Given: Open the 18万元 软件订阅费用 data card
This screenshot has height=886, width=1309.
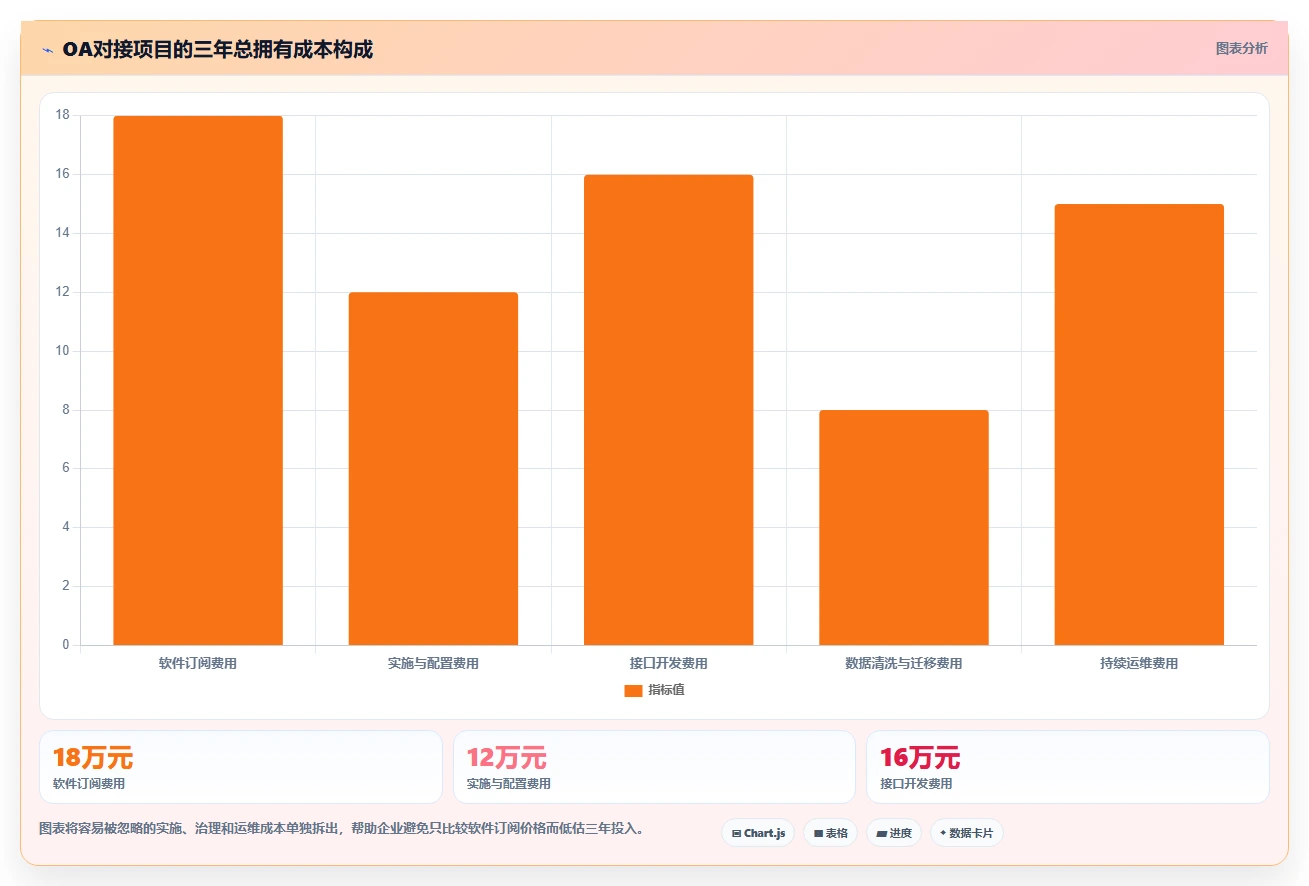Looking at the screenshot, I should pyautogui.click(x=240, y=767).
